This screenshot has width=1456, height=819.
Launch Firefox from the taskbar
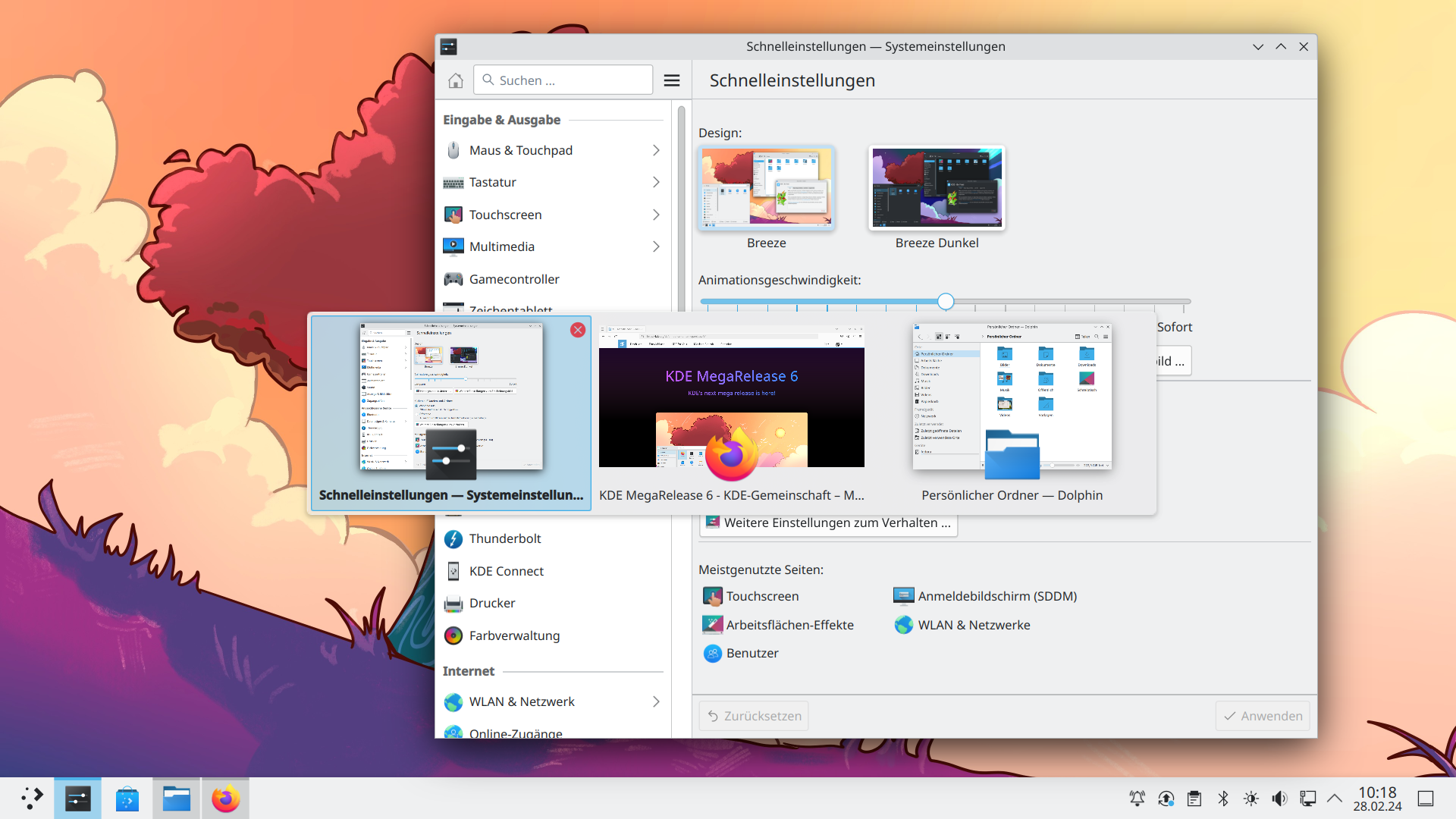click(x=225, y=799)
